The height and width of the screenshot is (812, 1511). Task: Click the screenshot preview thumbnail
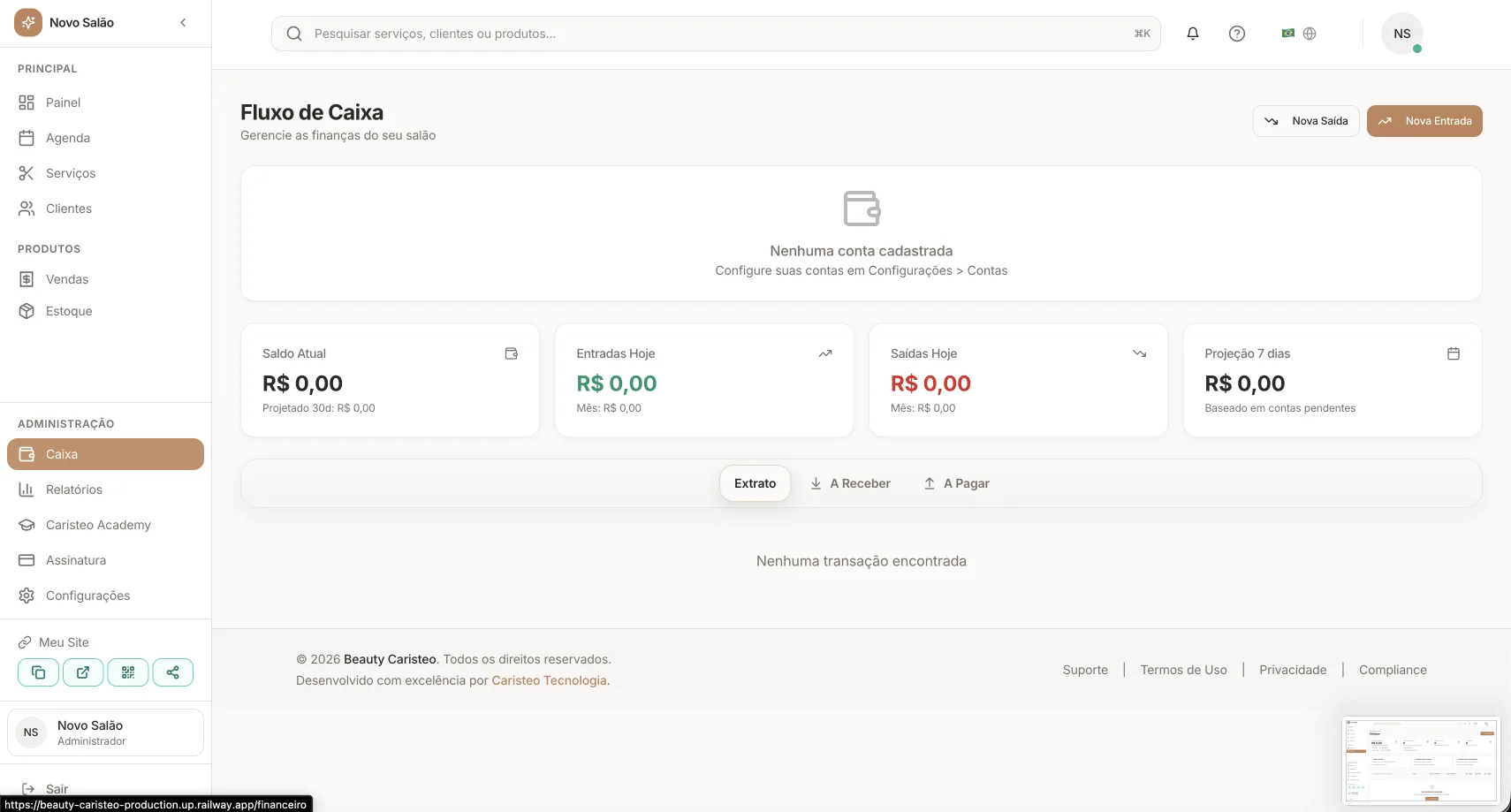pos(1421,760)
